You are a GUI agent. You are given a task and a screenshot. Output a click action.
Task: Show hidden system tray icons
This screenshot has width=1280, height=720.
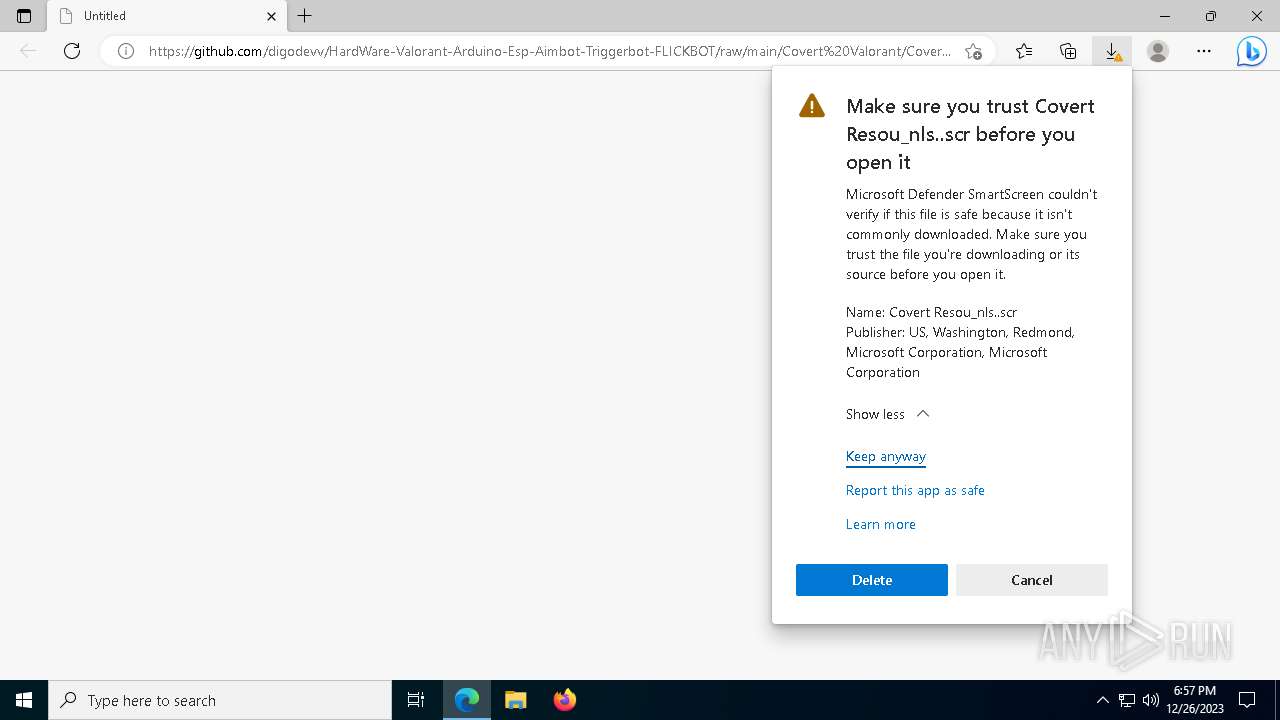(1102, 700)
